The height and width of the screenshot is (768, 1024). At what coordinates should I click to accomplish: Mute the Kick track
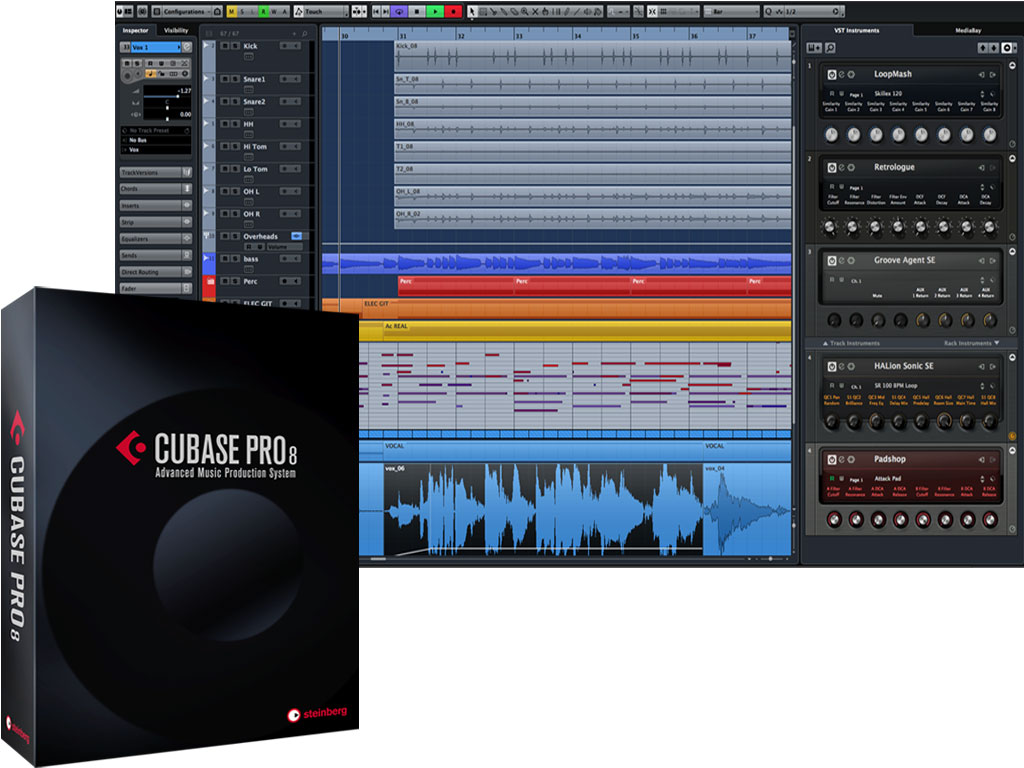[225, 46]
